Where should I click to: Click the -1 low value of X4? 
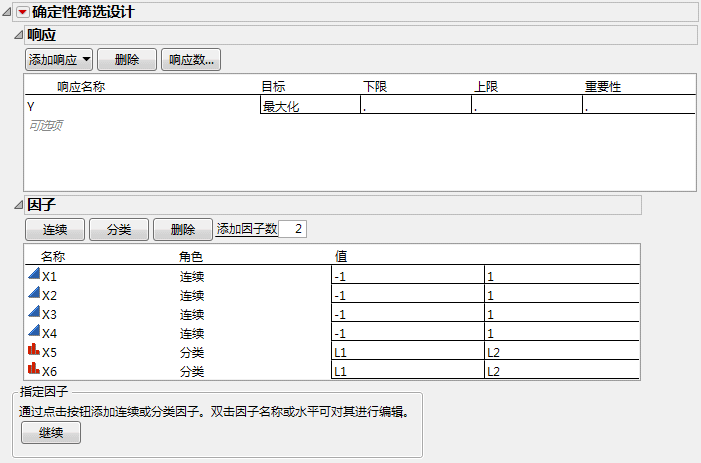408,332
